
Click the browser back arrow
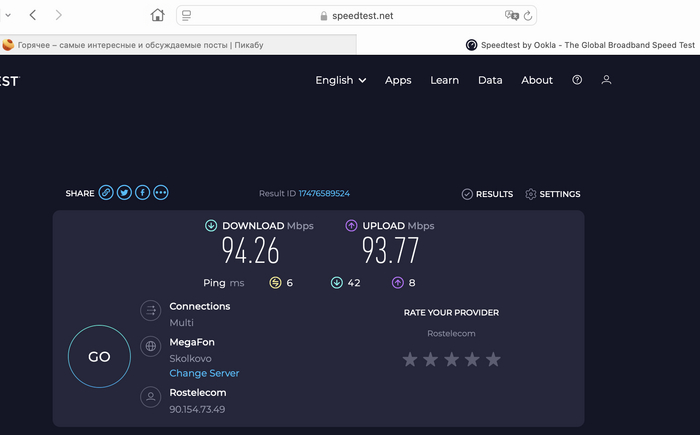click(33, 15)
